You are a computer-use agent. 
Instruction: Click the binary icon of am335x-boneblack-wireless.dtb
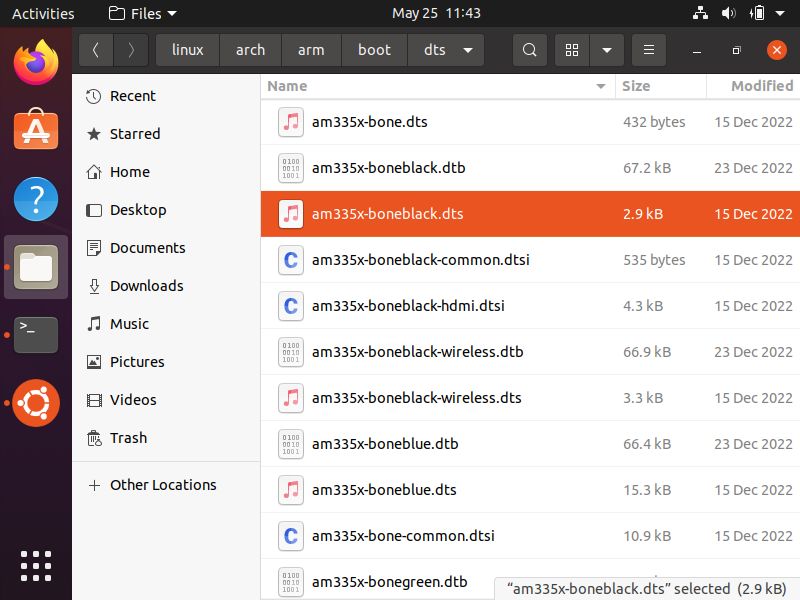(291, 352)
